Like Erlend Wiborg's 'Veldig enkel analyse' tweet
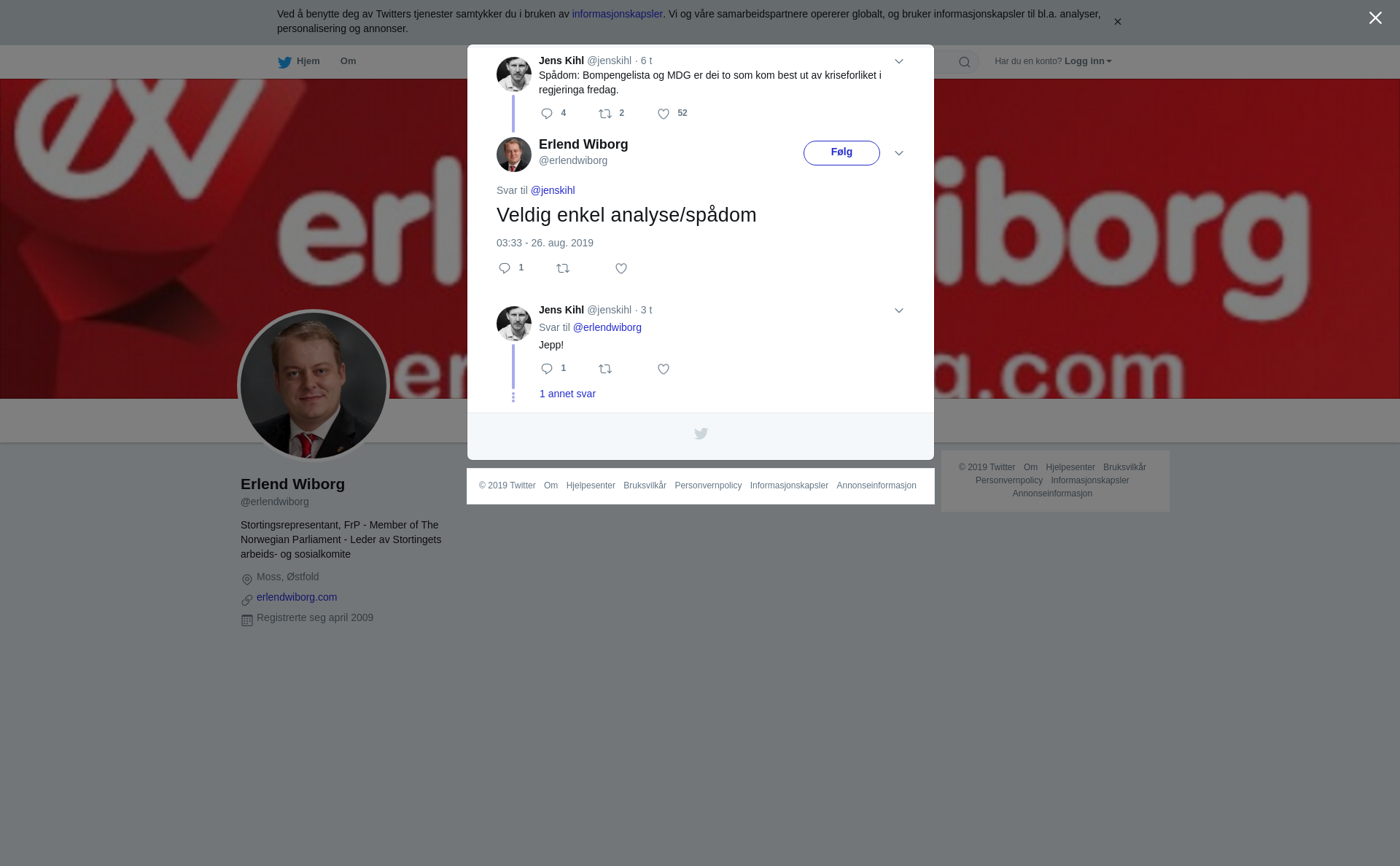This screenshot has width=1400, height=866. 621,268
